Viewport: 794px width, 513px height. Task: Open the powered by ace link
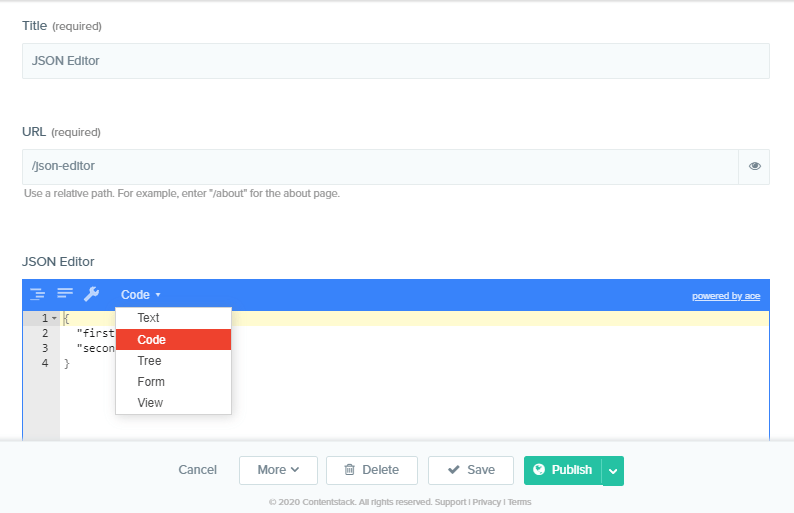[x=726, y=296]
